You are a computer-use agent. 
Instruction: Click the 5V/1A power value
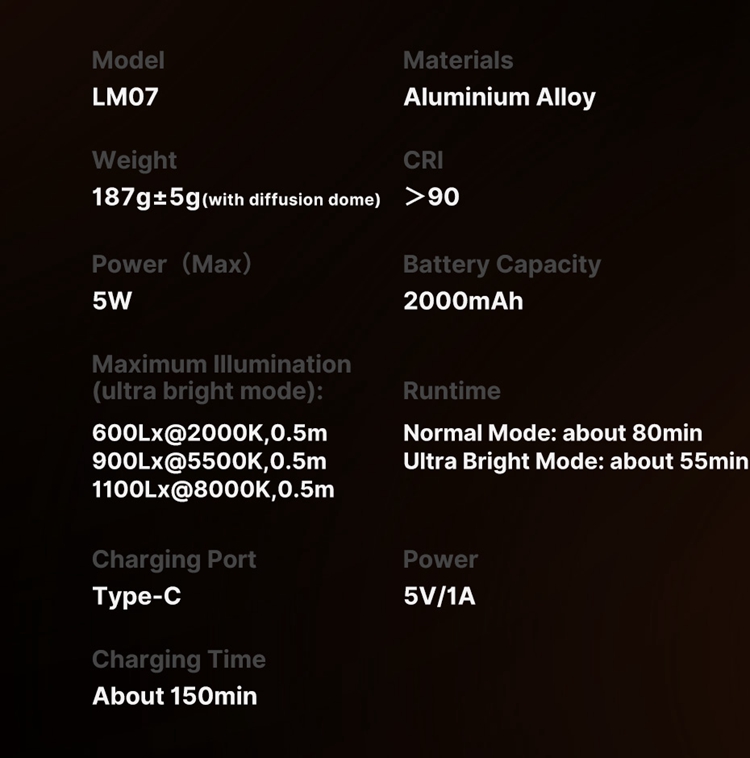click(439, 597)
